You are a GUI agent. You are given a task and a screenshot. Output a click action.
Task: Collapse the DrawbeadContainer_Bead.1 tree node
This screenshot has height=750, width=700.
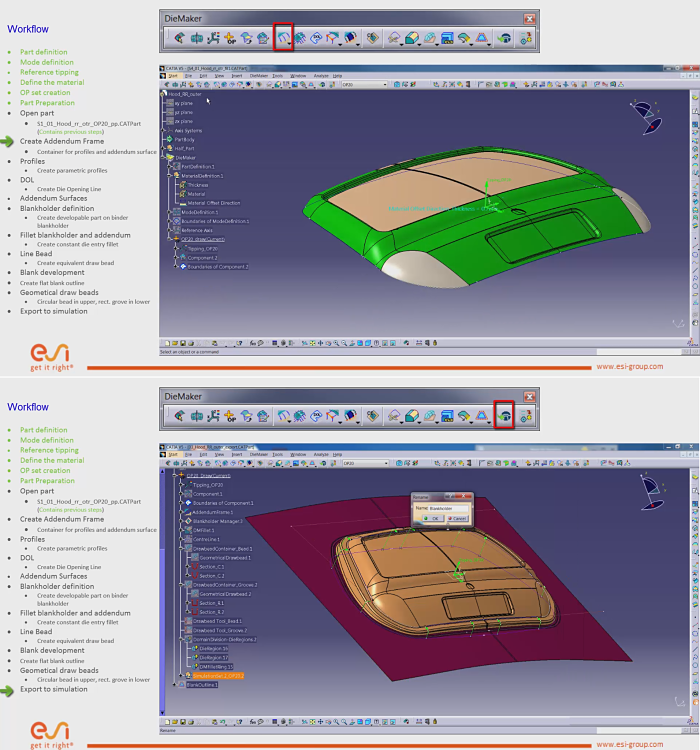point(181,548)
